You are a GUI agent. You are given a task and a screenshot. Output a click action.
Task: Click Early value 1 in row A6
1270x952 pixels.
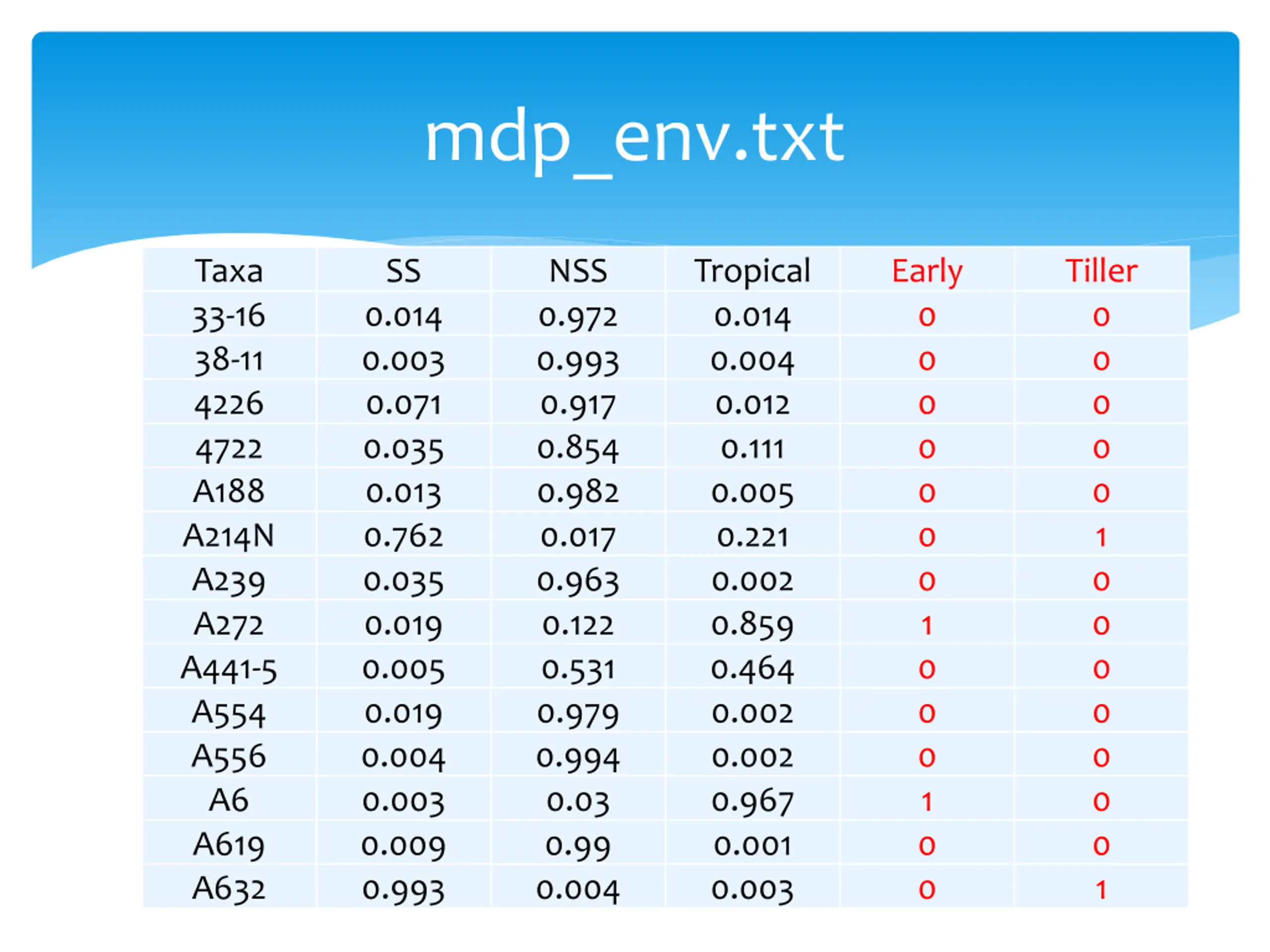927,802
